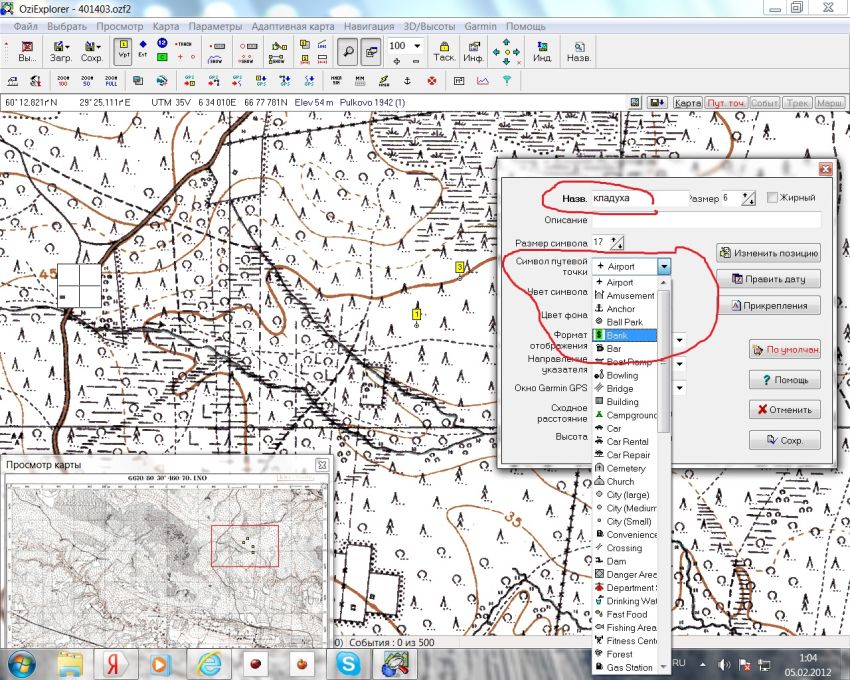Toggle the Пут. точ. waypoint mode button
850x680 pixels.
[725, 103]
